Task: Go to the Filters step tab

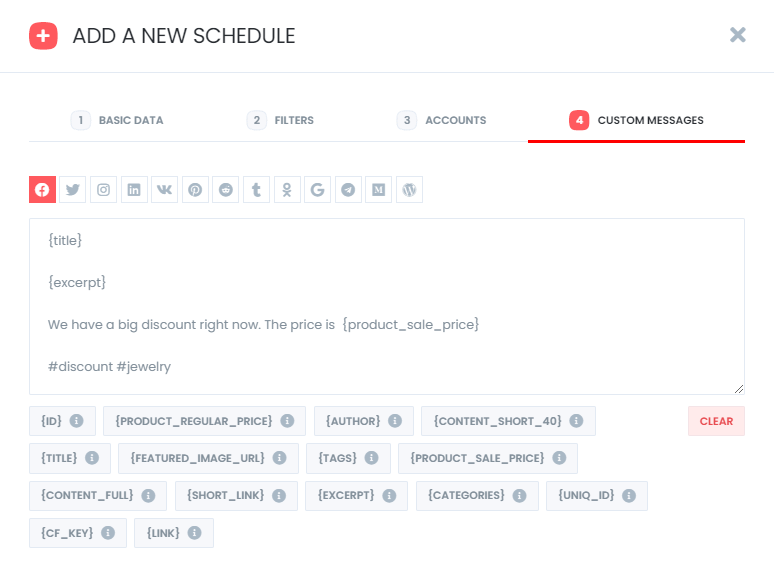Action: (x=280, y=120)
